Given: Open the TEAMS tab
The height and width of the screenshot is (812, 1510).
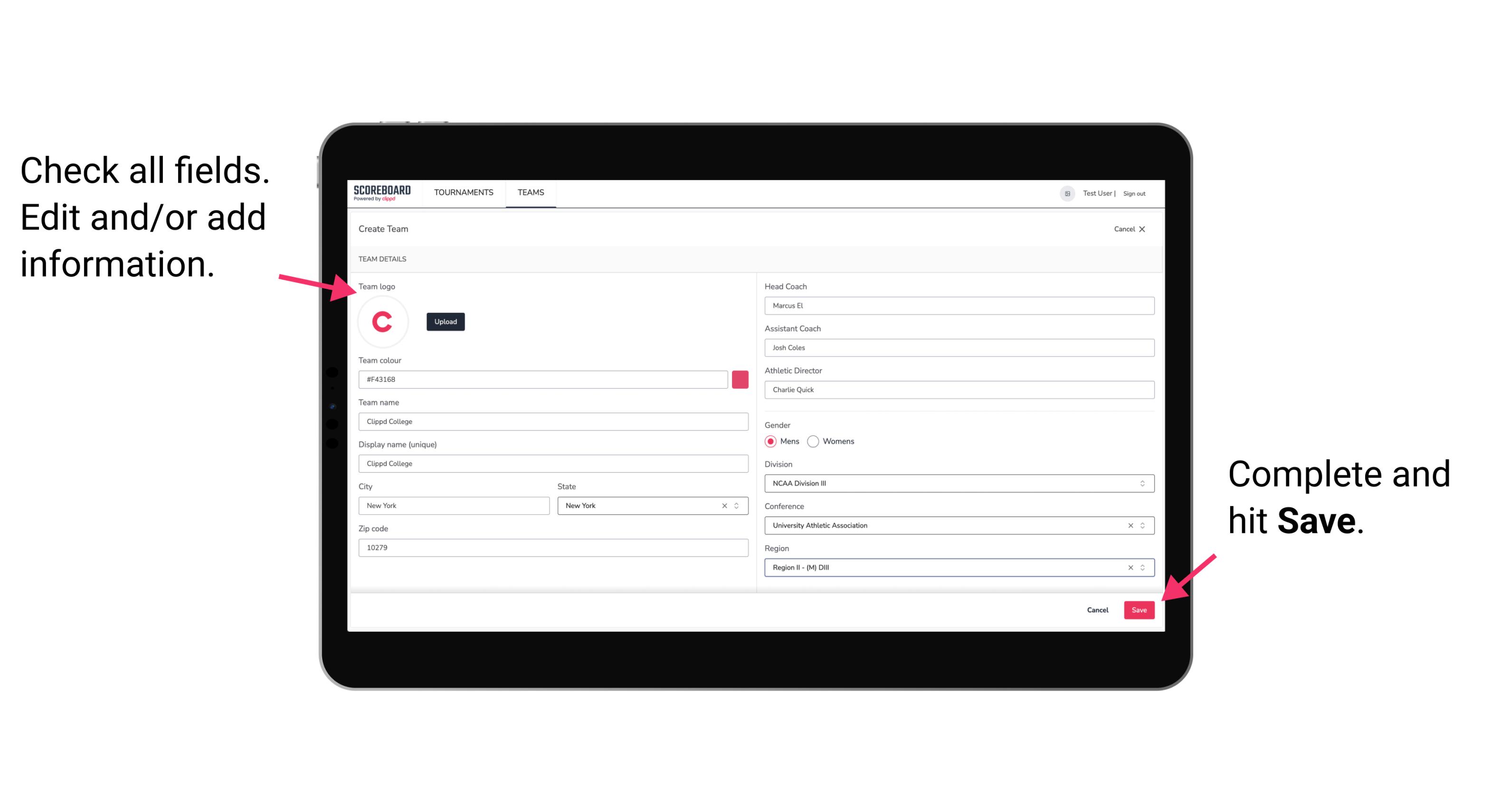Looking at the screenshot, I should point(531,192).
